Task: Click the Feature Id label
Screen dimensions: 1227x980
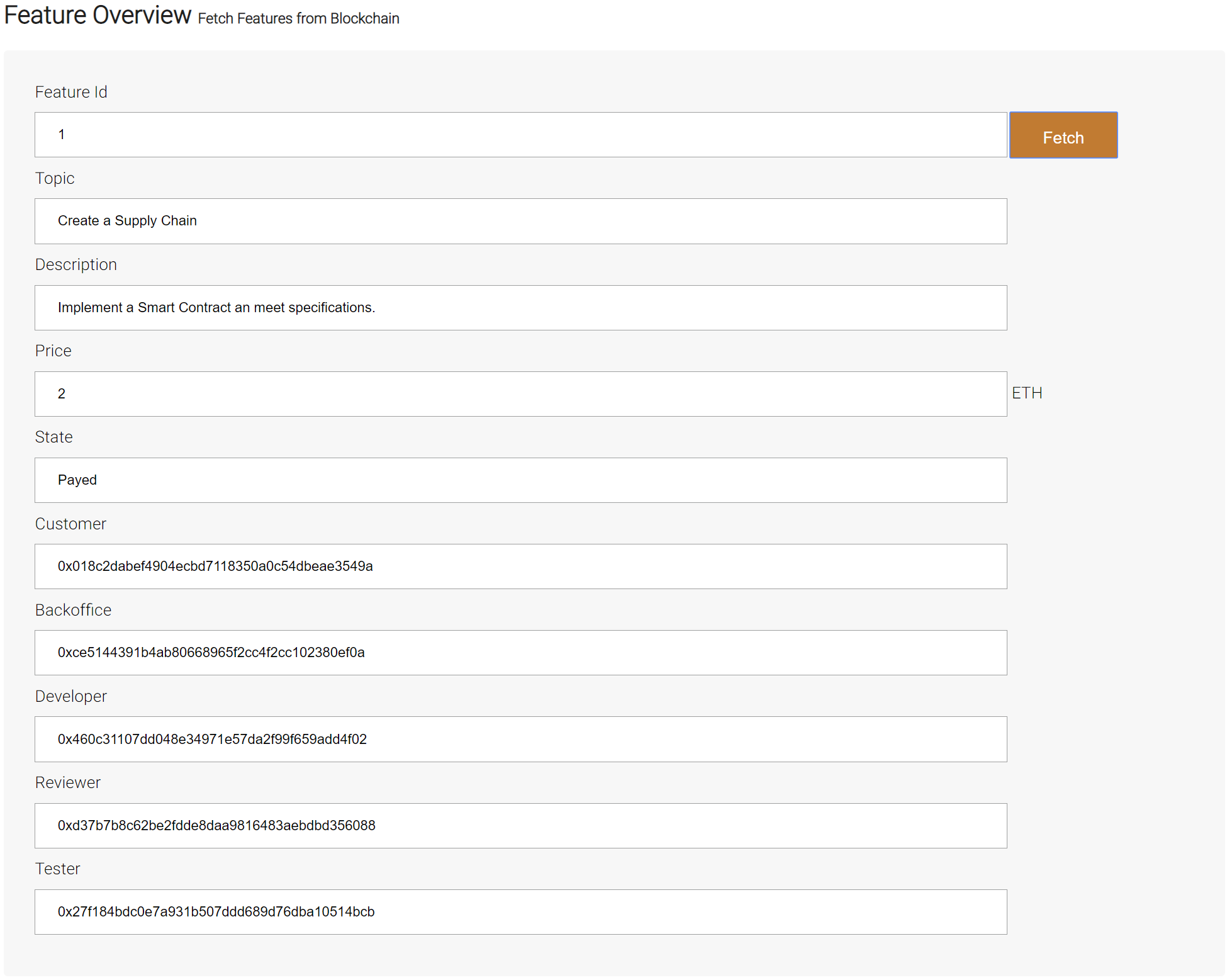Action: tap(71, 92)
